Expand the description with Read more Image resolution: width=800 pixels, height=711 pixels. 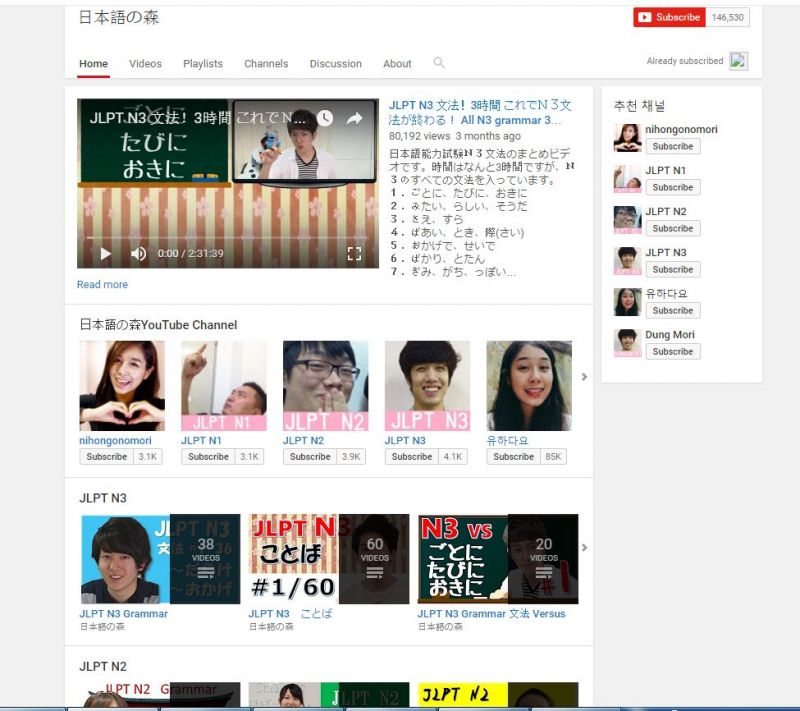click(102, 285)
